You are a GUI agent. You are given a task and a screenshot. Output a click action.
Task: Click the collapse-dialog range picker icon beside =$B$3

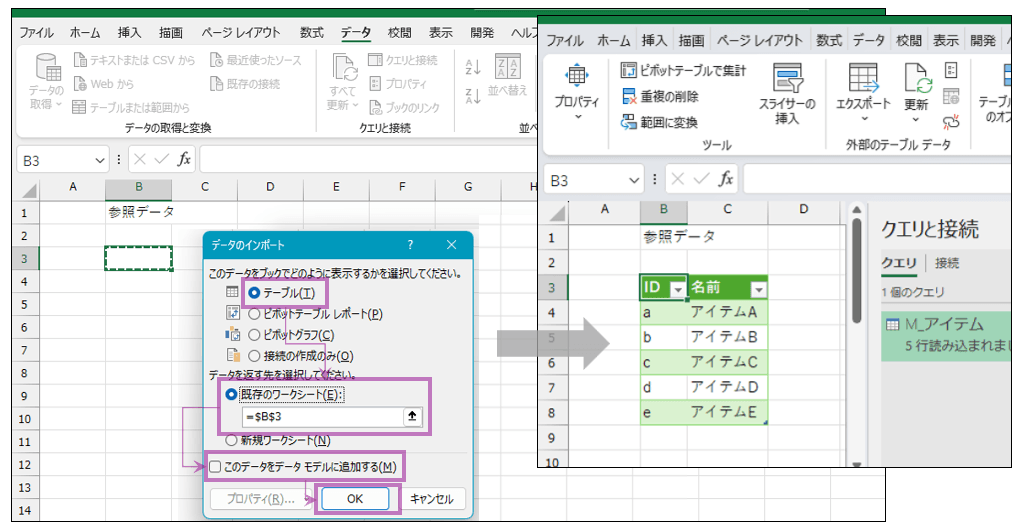click(x=412, y=416)
